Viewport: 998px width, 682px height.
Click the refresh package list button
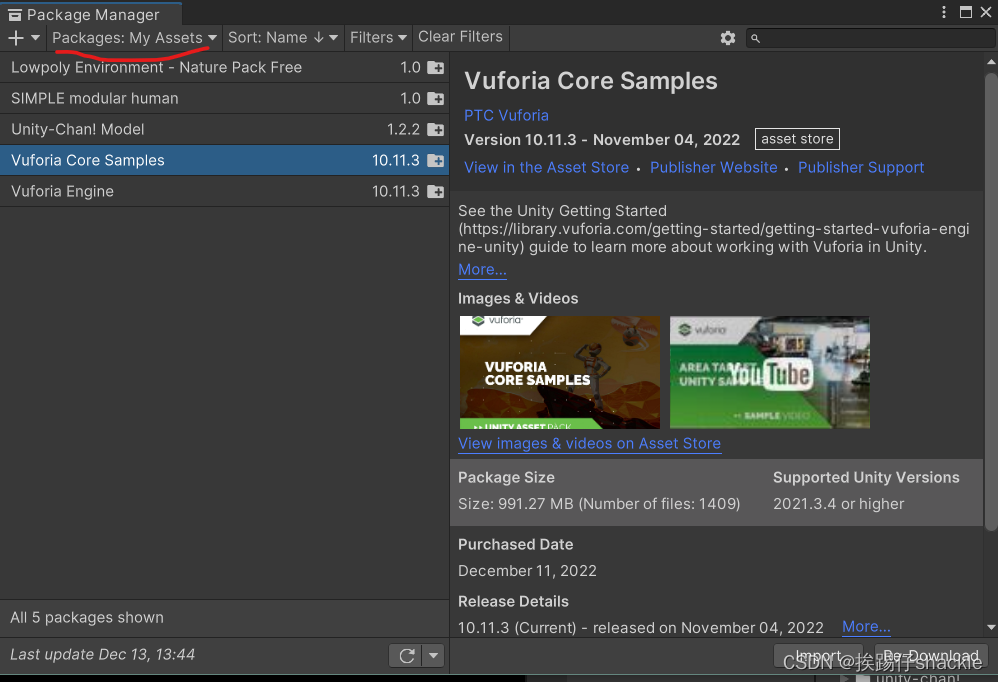point(407,655)
